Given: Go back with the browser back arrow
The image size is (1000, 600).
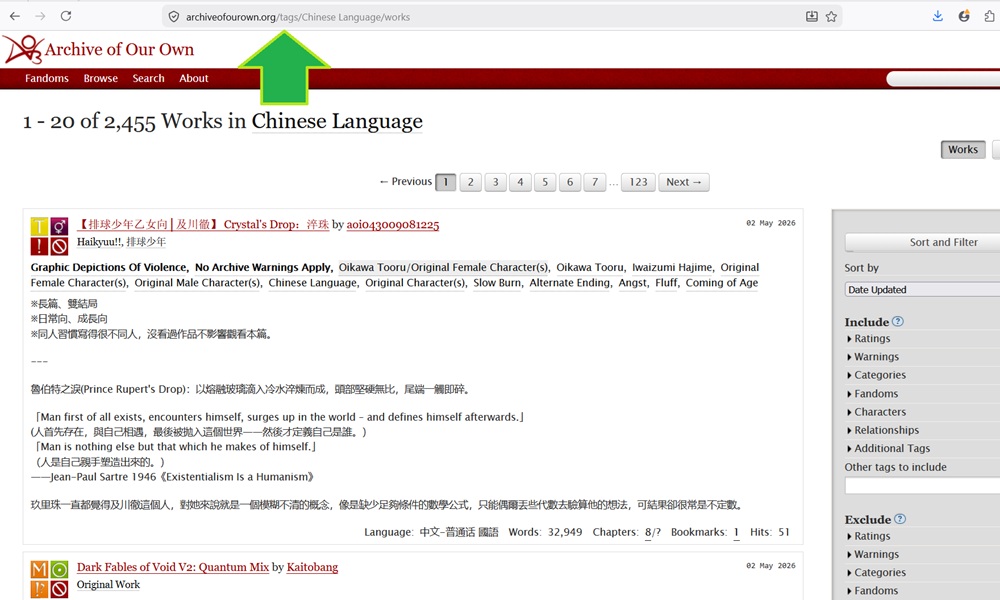Looking at the screenshot, I should (x=15, y=16).
